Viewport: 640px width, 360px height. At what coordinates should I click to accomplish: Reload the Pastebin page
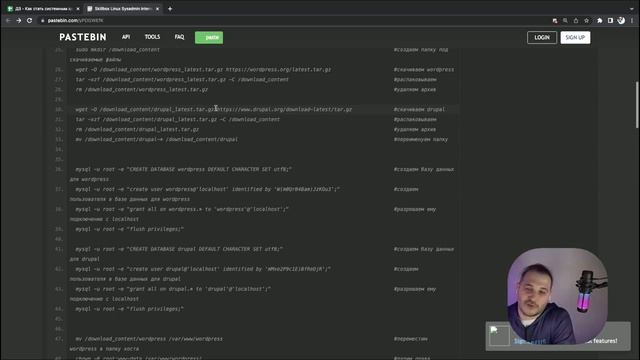[x=29, y=20]
